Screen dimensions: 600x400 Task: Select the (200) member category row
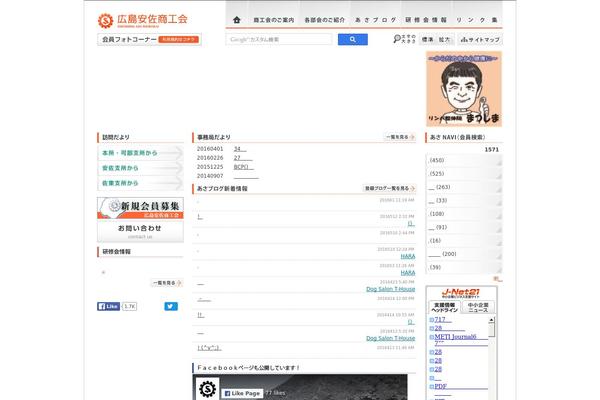[464, 254]
